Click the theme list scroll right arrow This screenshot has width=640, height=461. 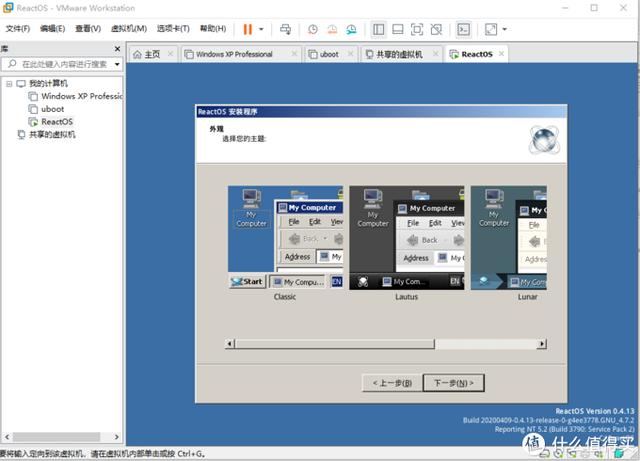pos(542,344)
